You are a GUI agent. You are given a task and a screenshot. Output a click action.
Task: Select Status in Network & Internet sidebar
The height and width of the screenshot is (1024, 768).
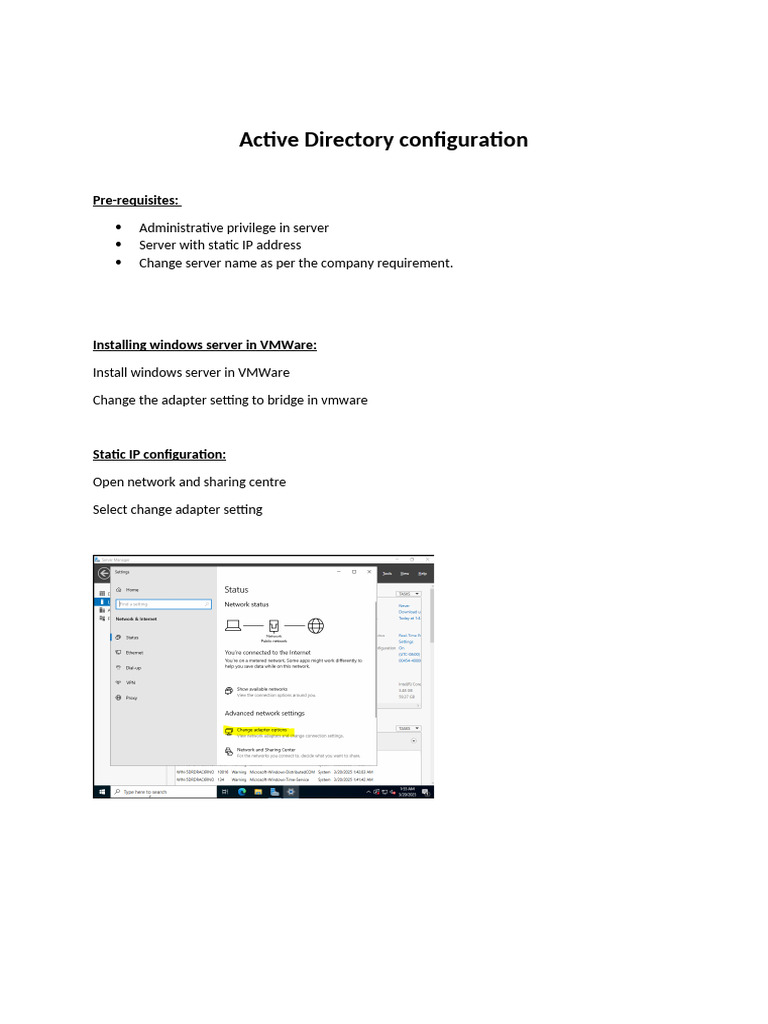pos(127,637)
